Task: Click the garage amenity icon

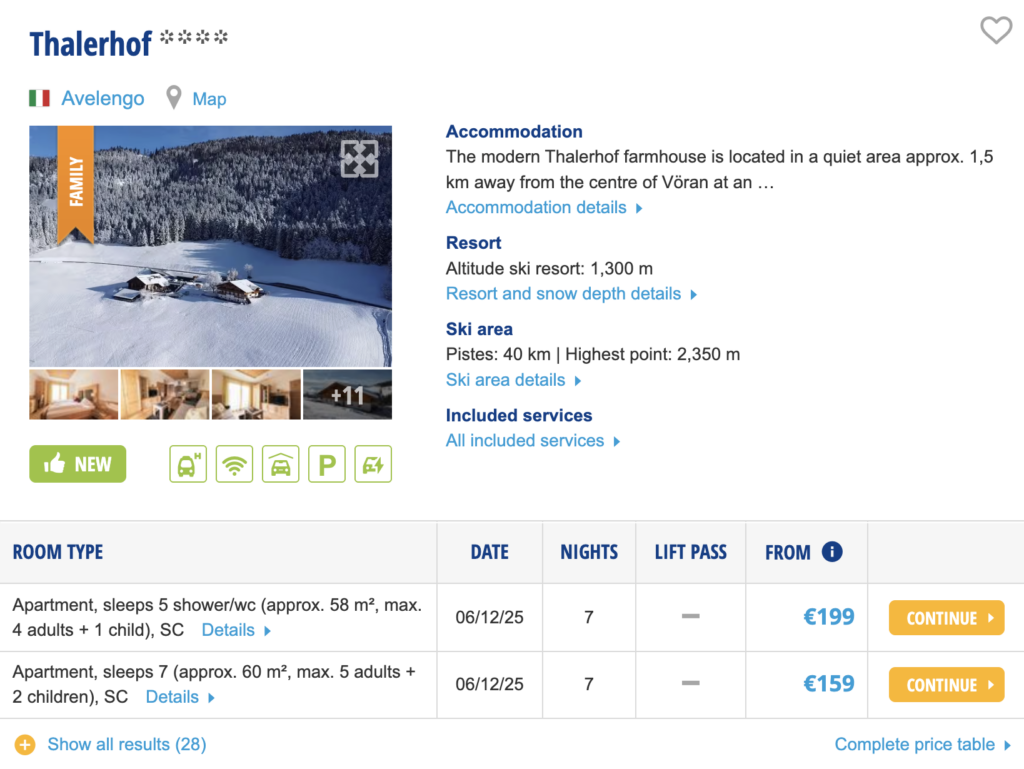Action: [281, 464]
